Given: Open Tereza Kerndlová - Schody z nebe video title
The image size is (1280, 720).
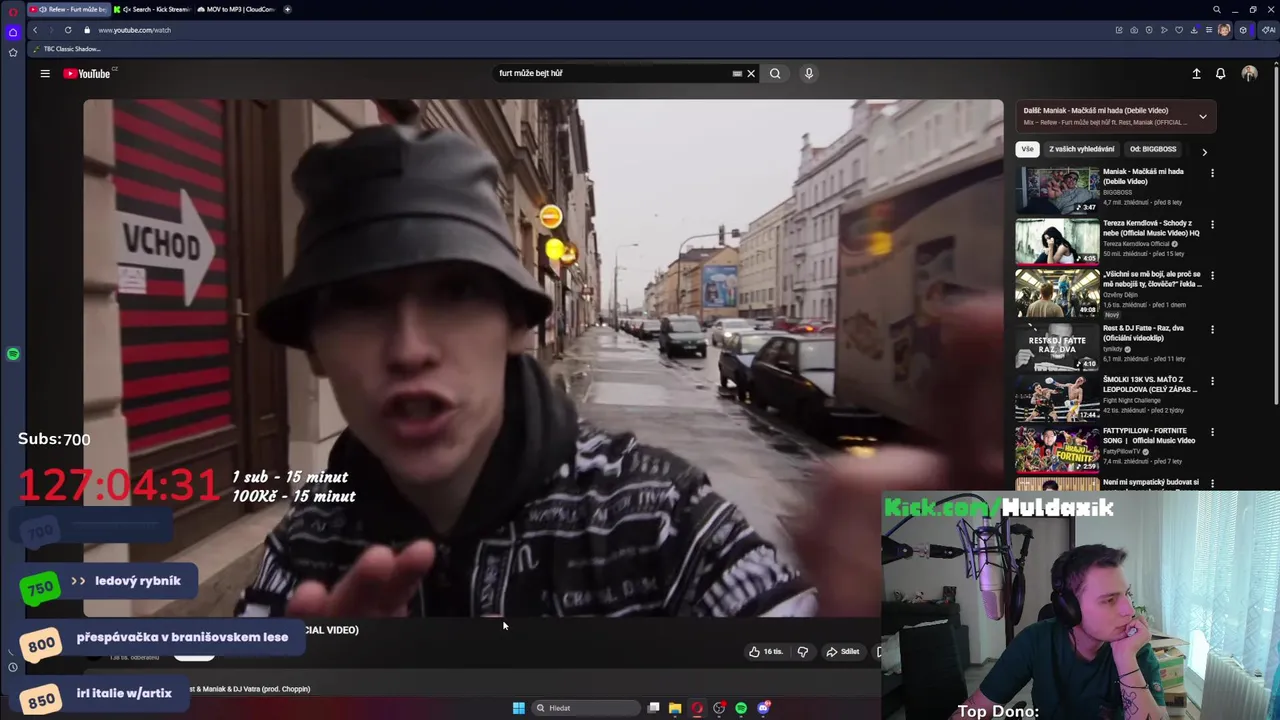Looking at the screenshot, I should pyautogui.click(x=1151, y=228).
